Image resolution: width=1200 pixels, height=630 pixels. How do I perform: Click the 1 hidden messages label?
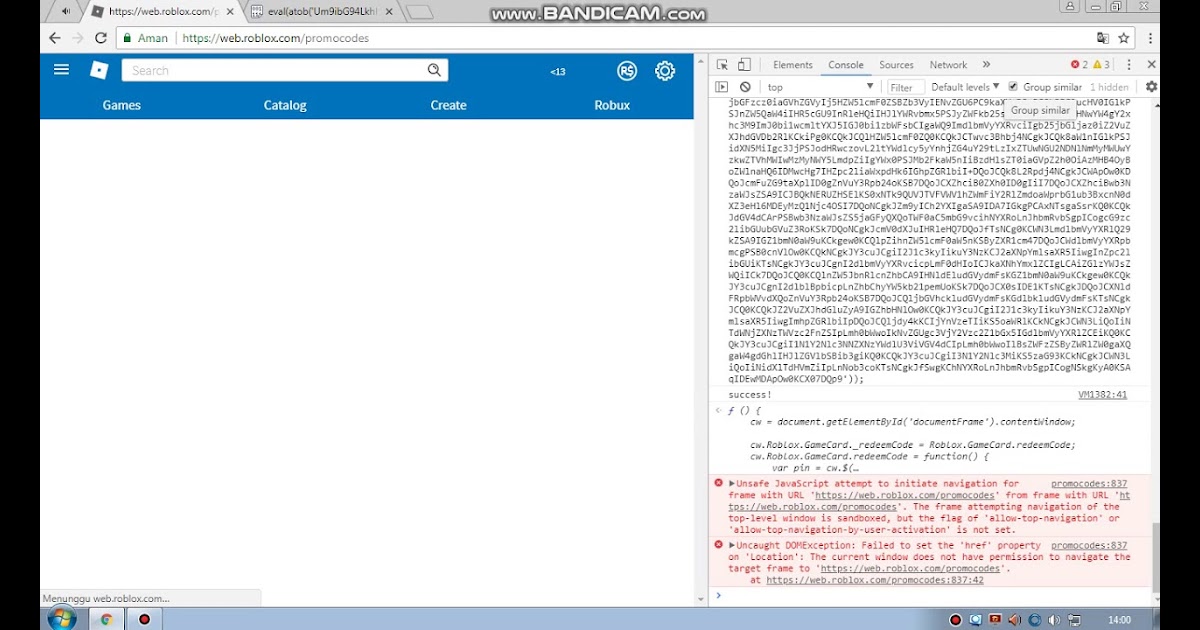(x=1108, y=87)
